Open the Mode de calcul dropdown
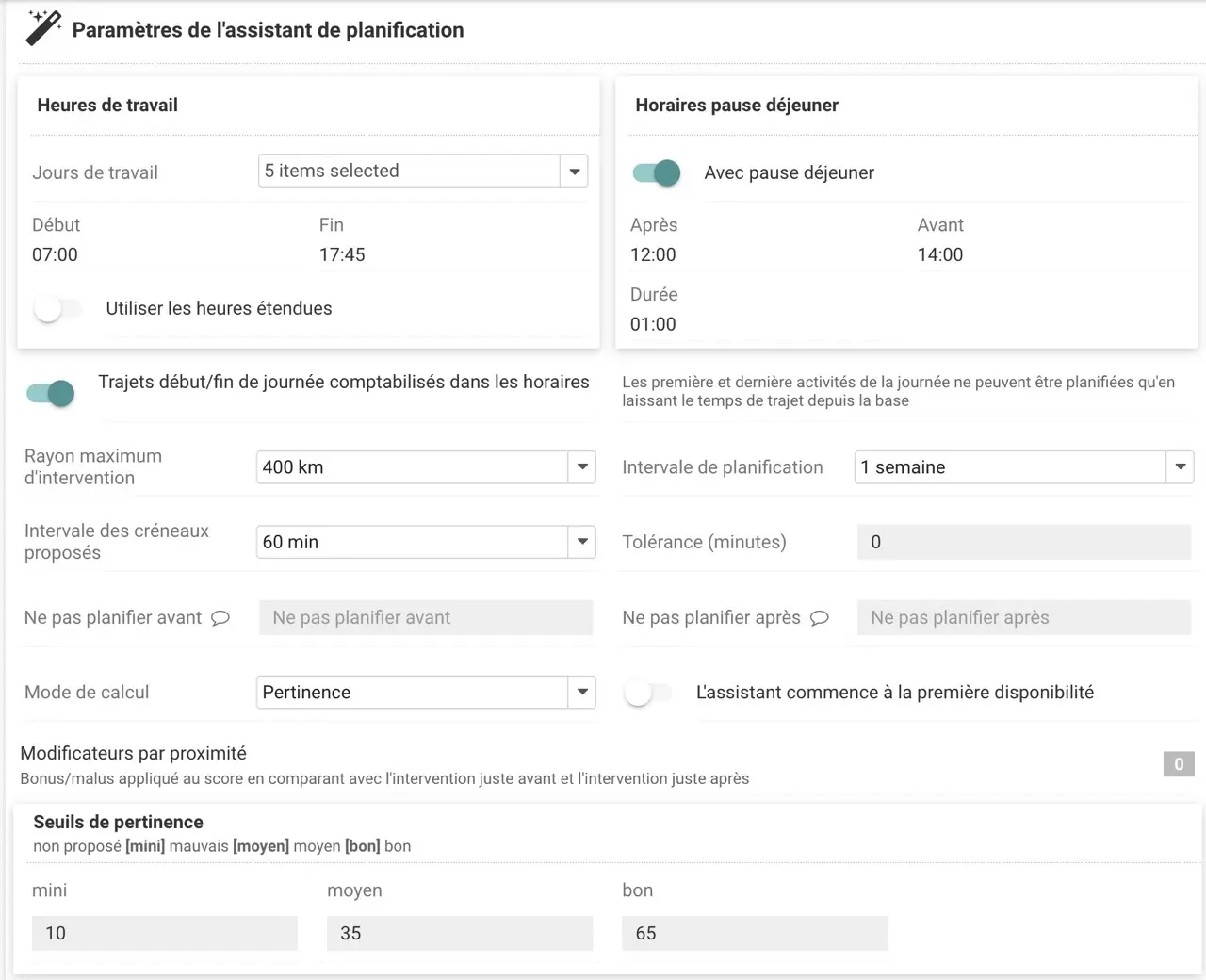 tap(582, 693)
